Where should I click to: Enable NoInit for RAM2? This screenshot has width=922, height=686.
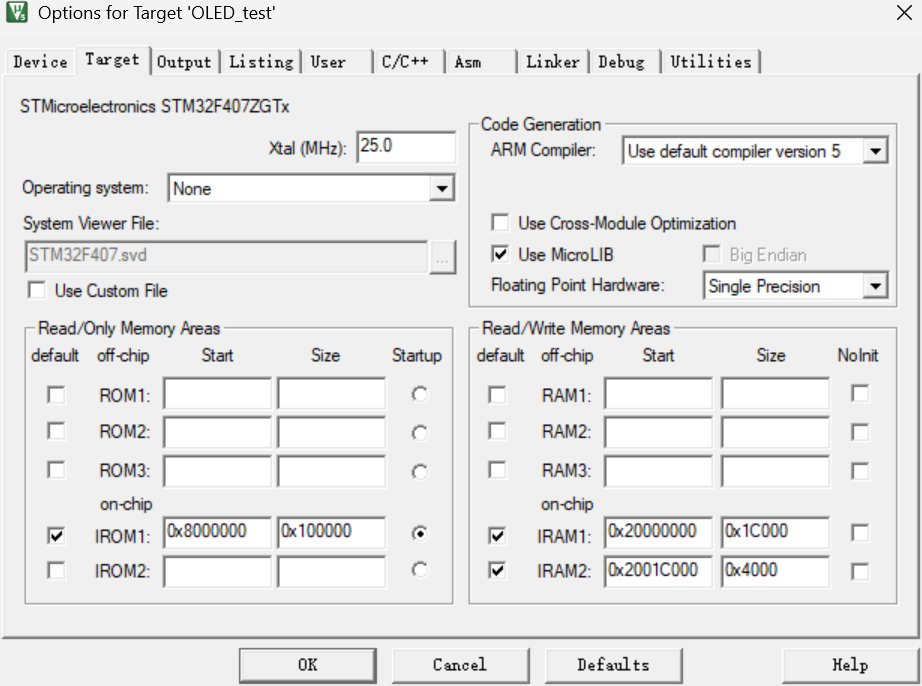point(860,432)
